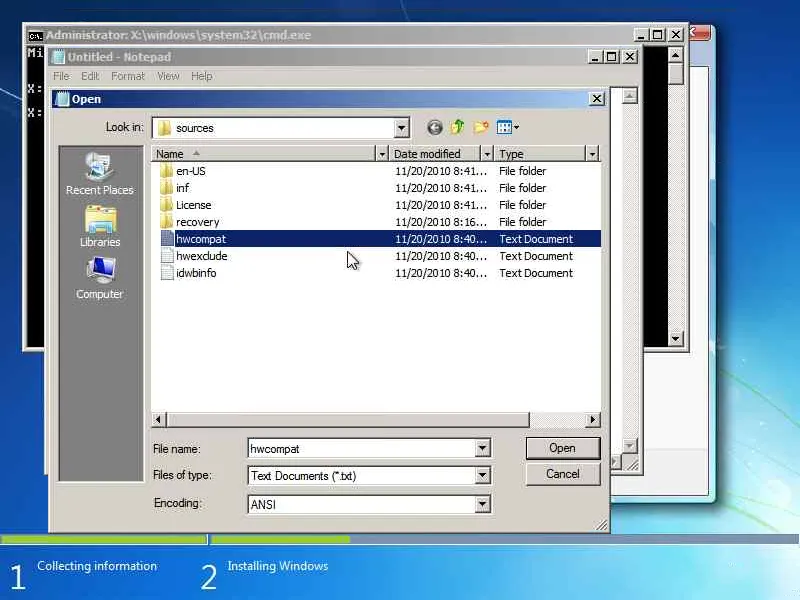800x600 pixels.
Task: Go up one folder level icon
Action: [x=457, y=127]
